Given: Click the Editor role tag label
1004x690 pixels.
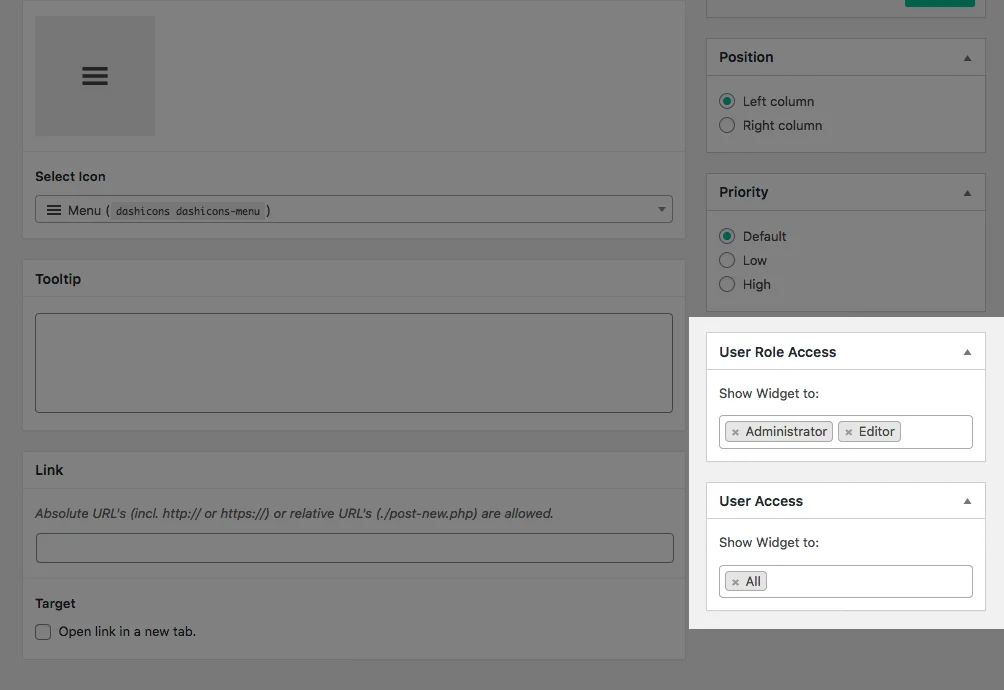Looking at the screenshot, I should 876,431.
